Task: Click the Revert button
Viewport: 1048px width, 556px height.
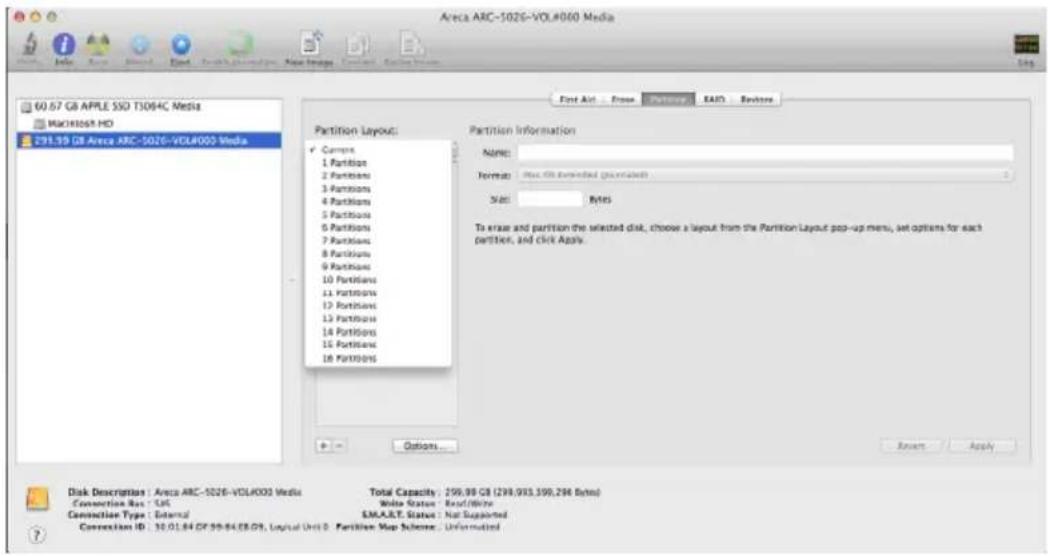Action: [x=911, y=446]
